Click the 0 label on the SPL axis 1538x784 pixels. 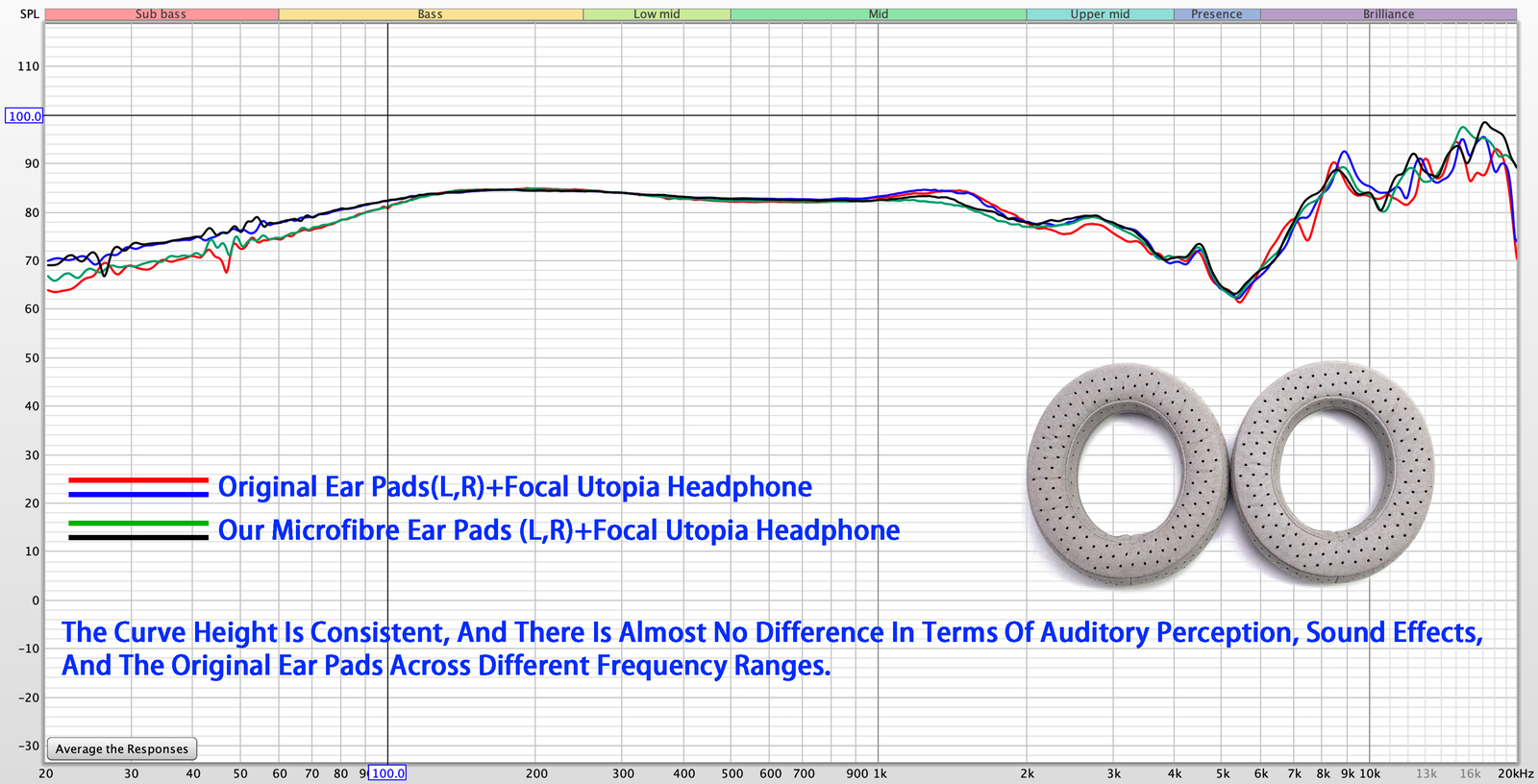tap(37, 600)
